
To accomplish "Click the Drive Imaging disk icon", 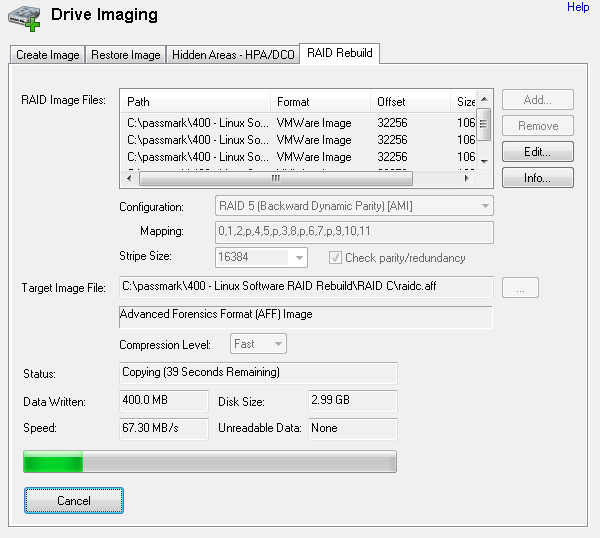I will point(24,18).
